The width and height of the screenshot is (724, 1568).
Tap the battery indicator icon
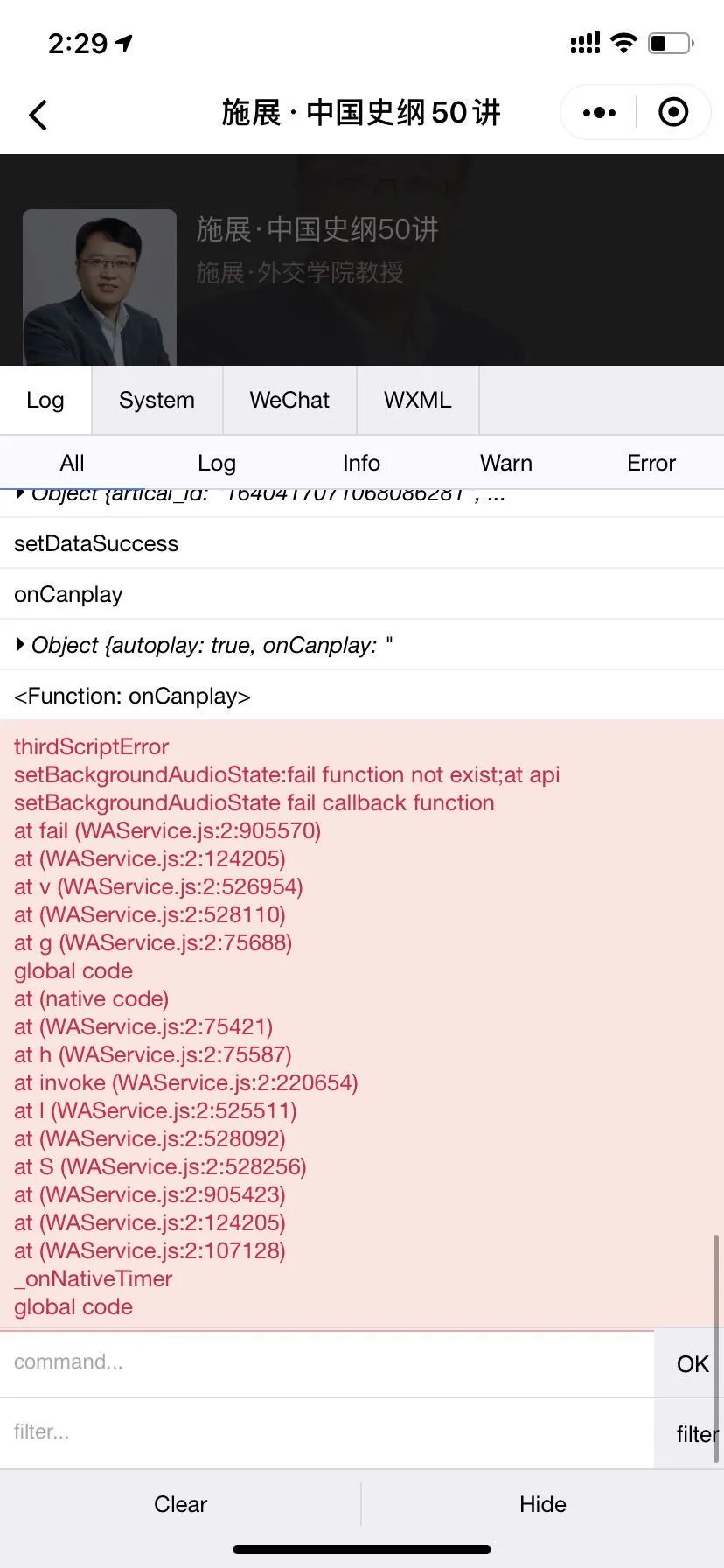671,43
